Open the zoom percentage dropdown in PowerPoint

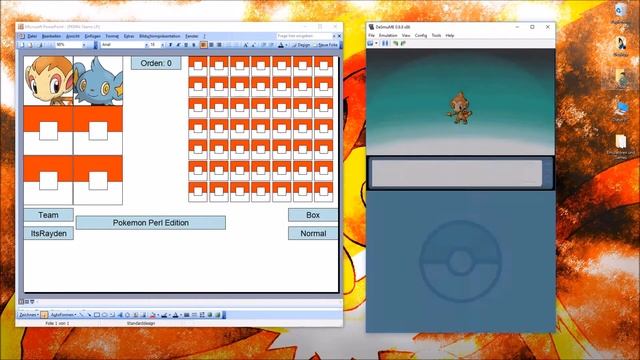click(84, 45)
